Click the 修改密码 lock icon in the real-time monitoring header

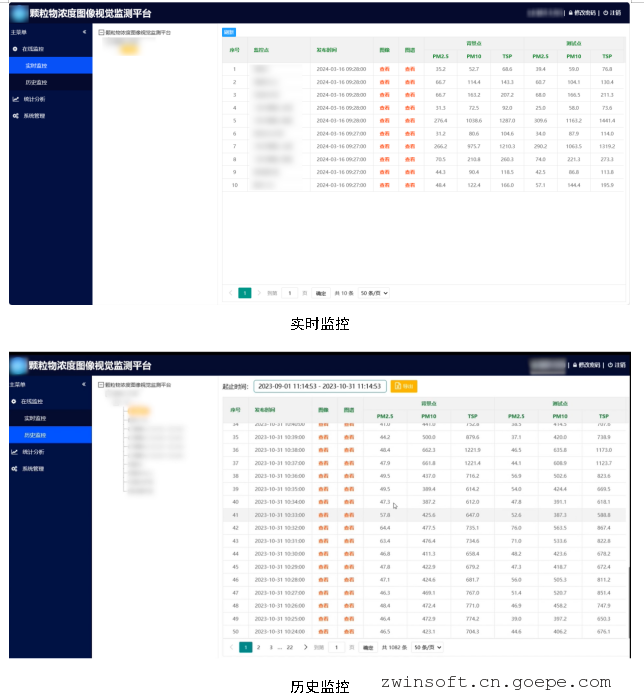pos(570,13)
